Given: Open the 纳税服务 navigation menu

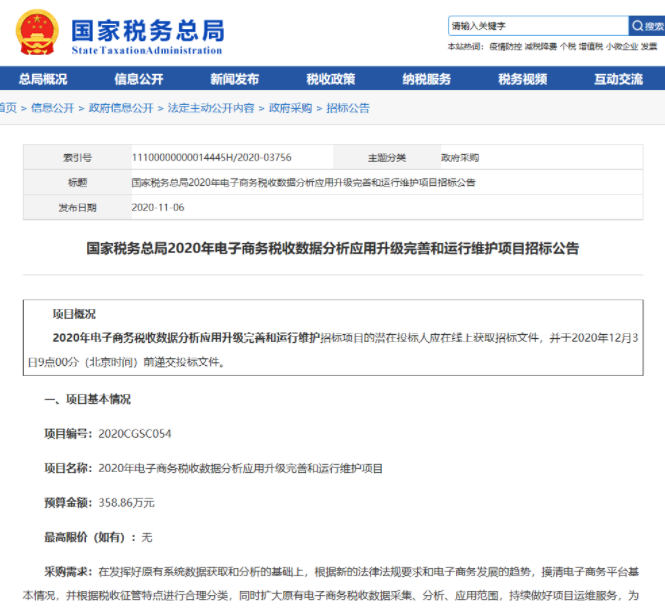Looking at the screenshot, I should [427, 79].
